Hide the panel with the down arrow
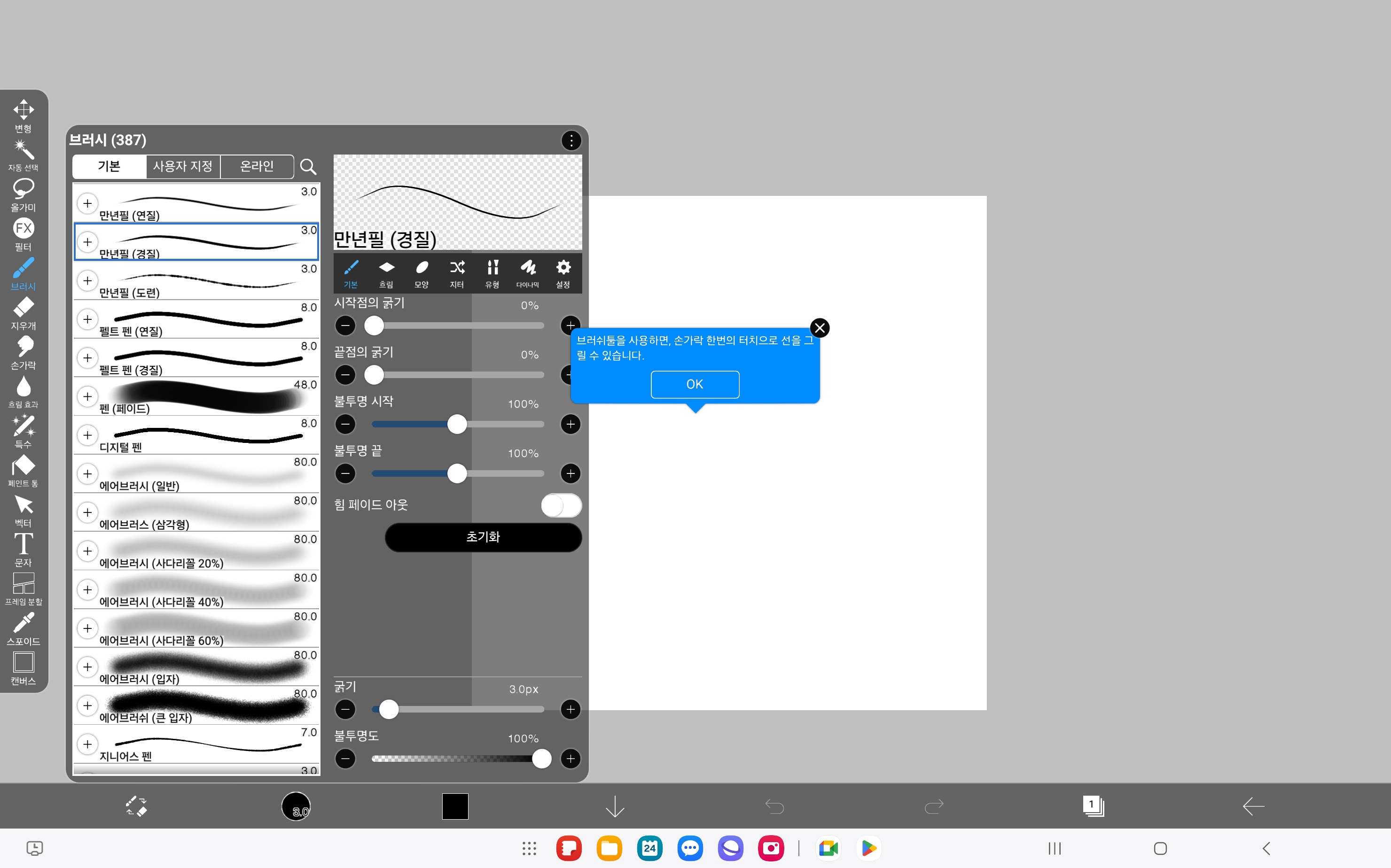Screen dimensions: 1391x868 pos(615,806)
